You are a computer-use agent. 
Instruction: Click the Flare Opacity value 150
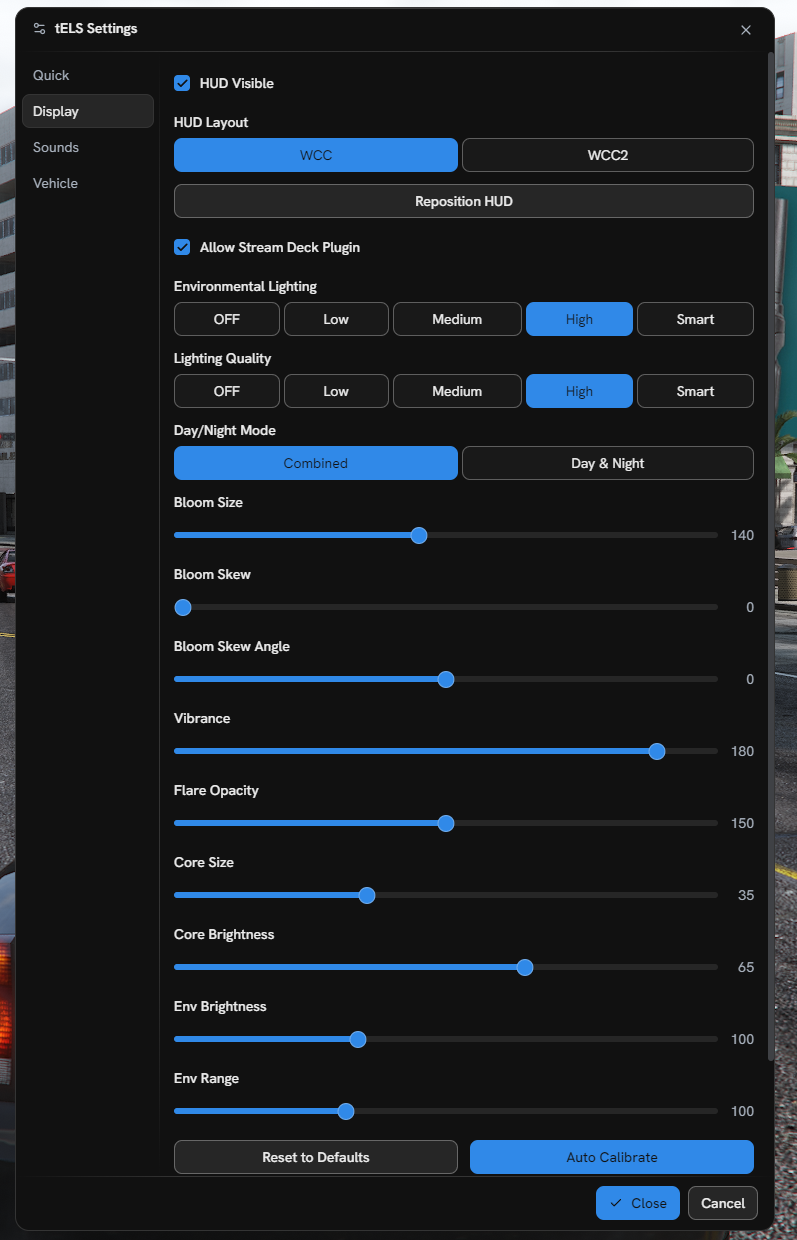[742, 823]
